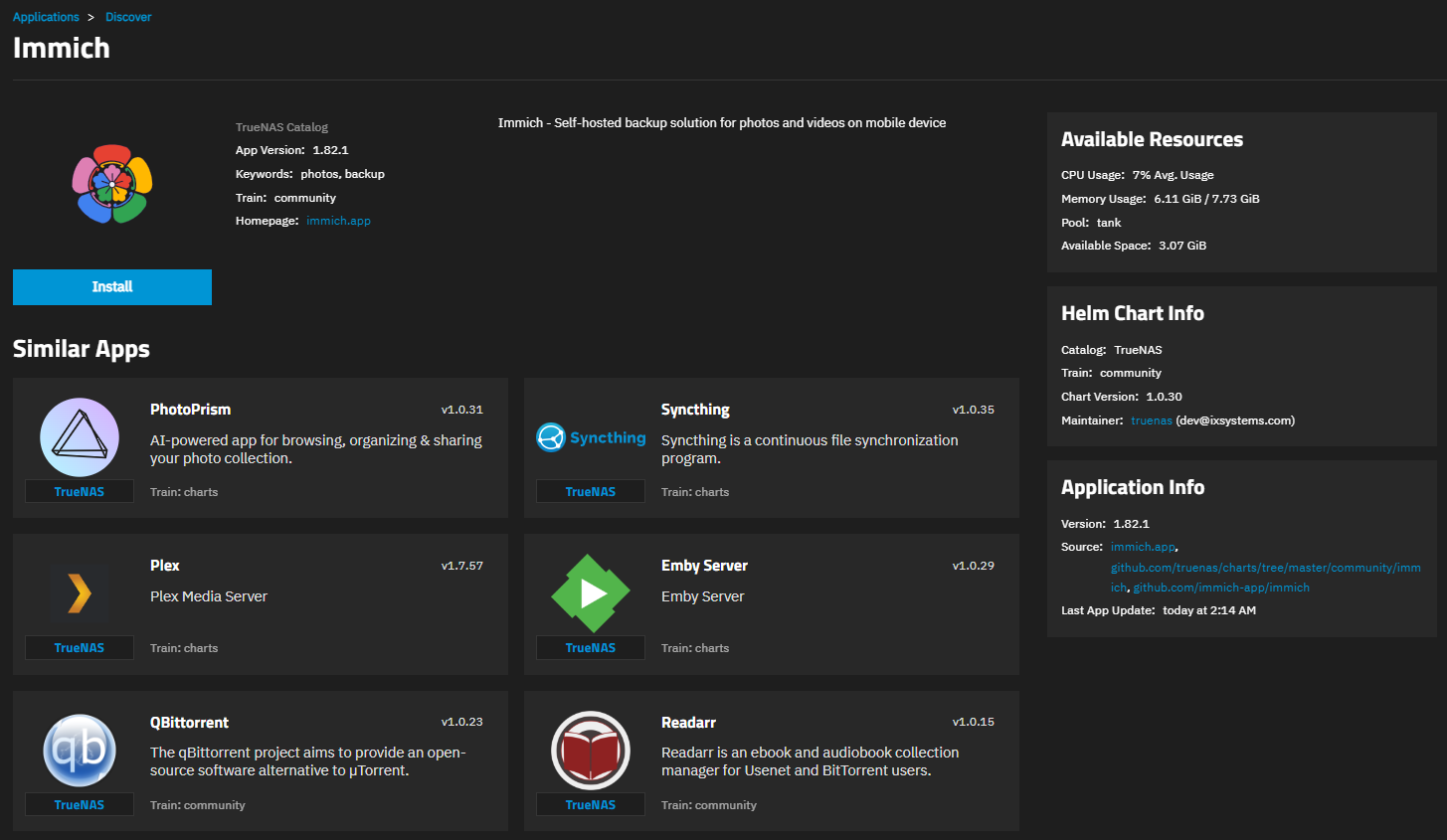Viewport: 1447px width, 840px height.
Task: Open the immich.app homepage link
Action: coord(338,221)
